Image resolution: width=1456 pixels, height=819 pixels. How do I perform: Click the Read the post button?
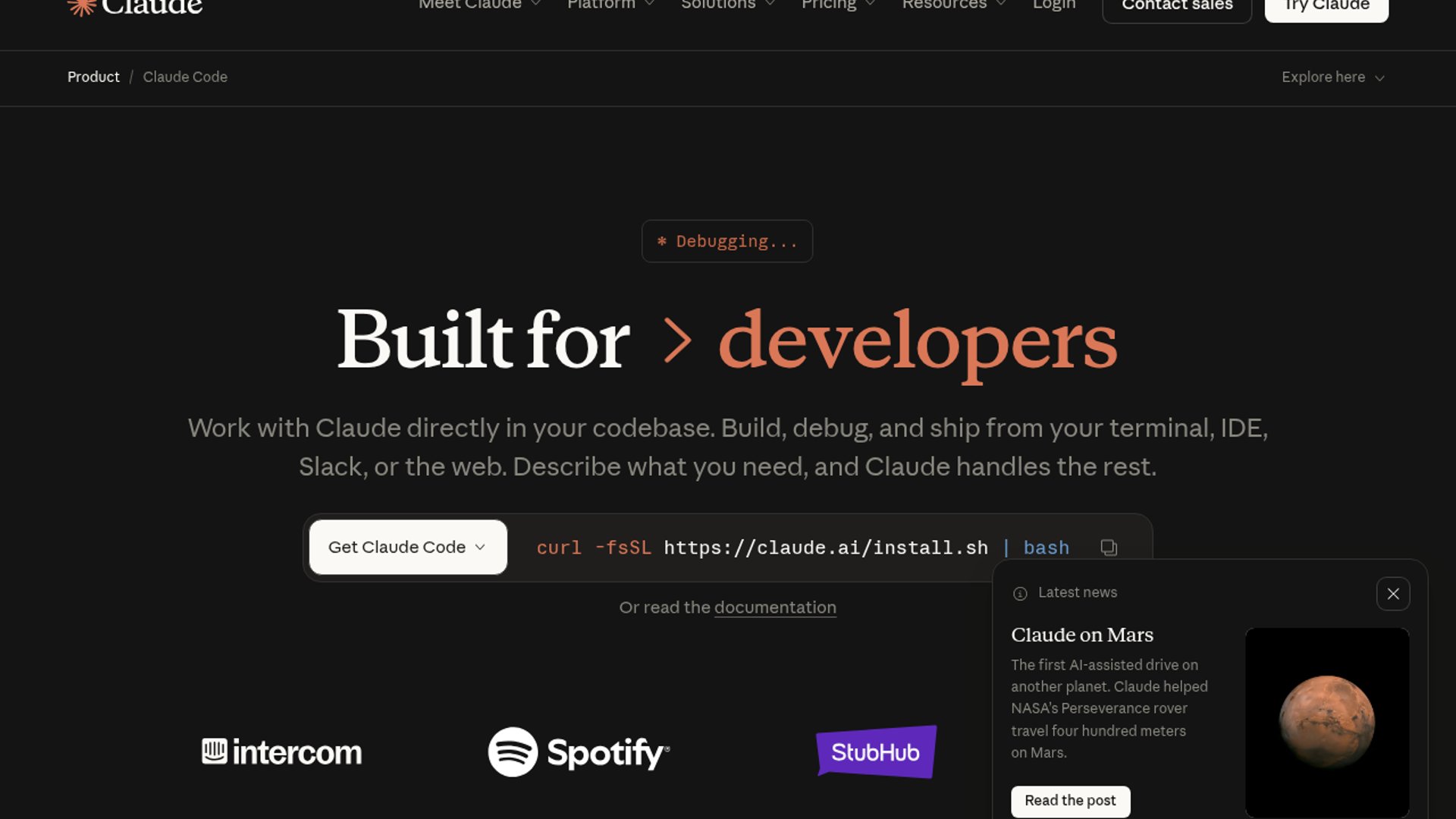pos(1070,801)
